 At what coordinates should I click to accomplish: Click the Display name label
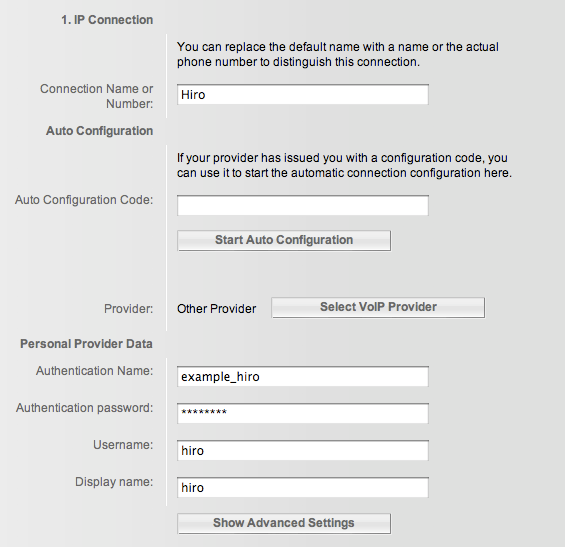(x=114, y=482)
